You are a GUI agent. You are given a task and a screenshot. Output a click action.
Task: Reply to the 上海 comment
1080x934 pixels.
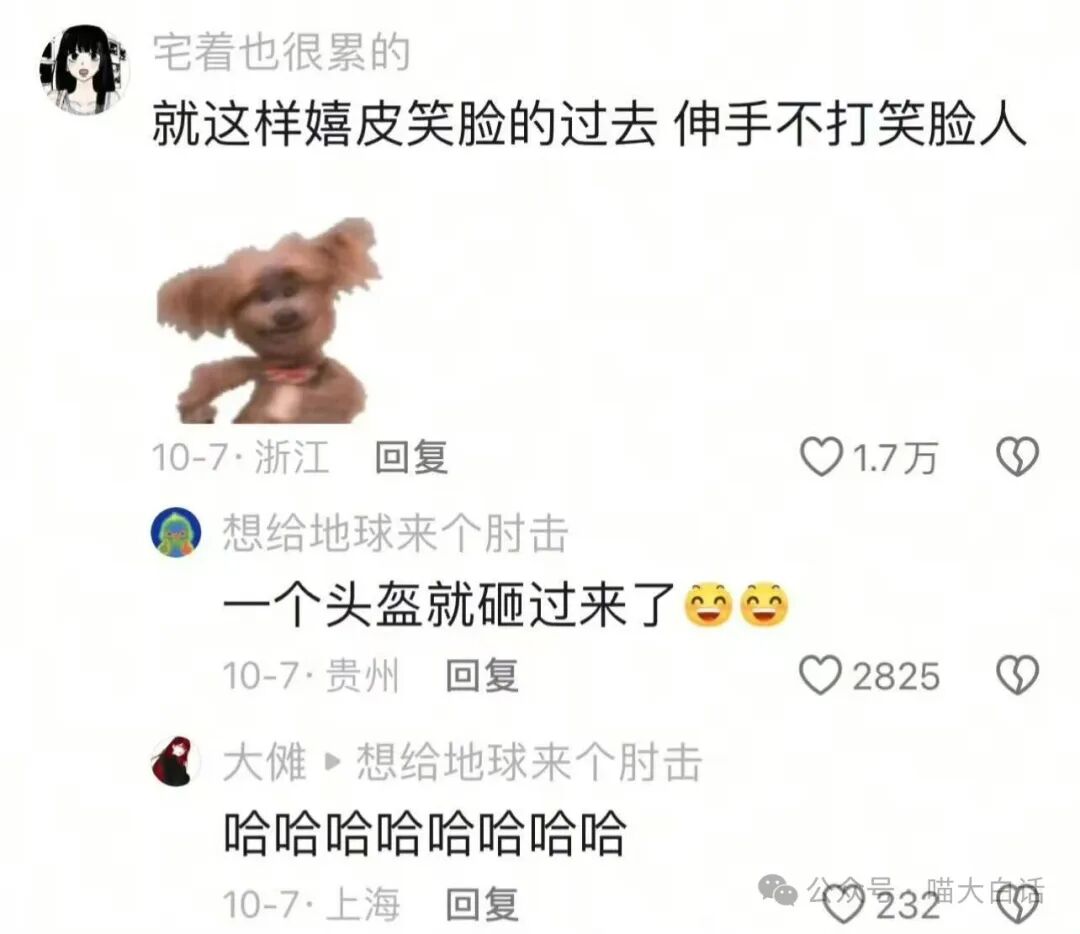(481, 904)
